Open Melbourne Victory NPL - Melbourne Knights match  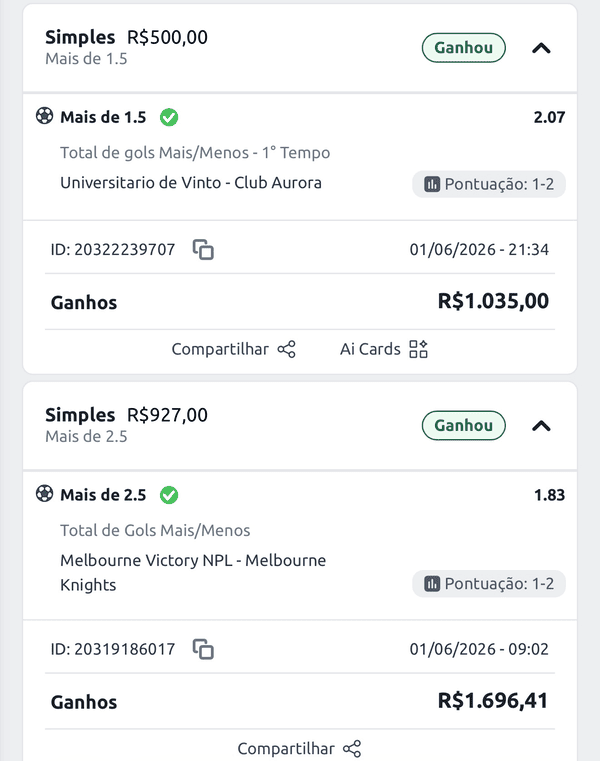pyautogui.click(x=193, y=572)
